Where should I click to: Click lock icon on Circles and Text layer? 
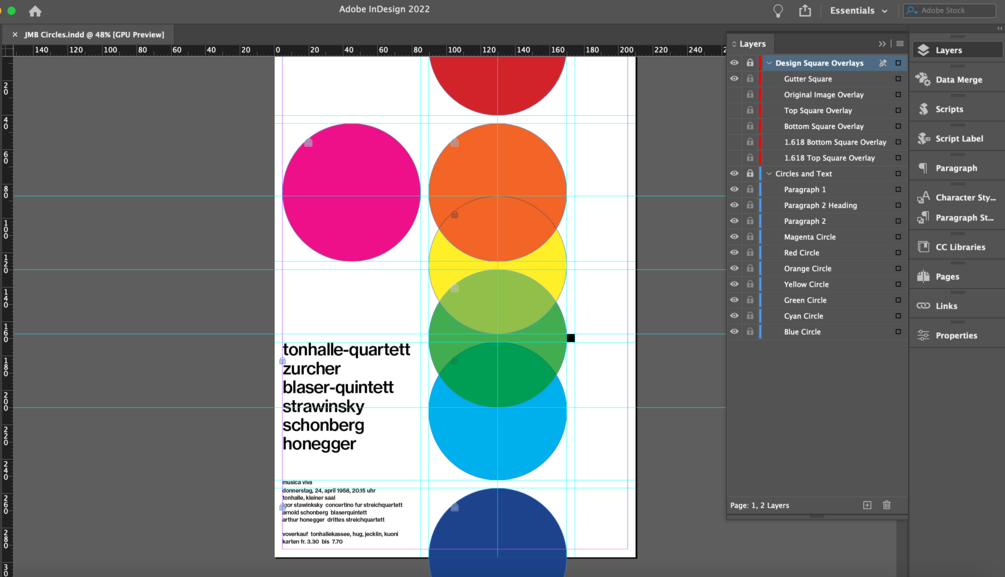pyautogui.click(x=750, y=174)
